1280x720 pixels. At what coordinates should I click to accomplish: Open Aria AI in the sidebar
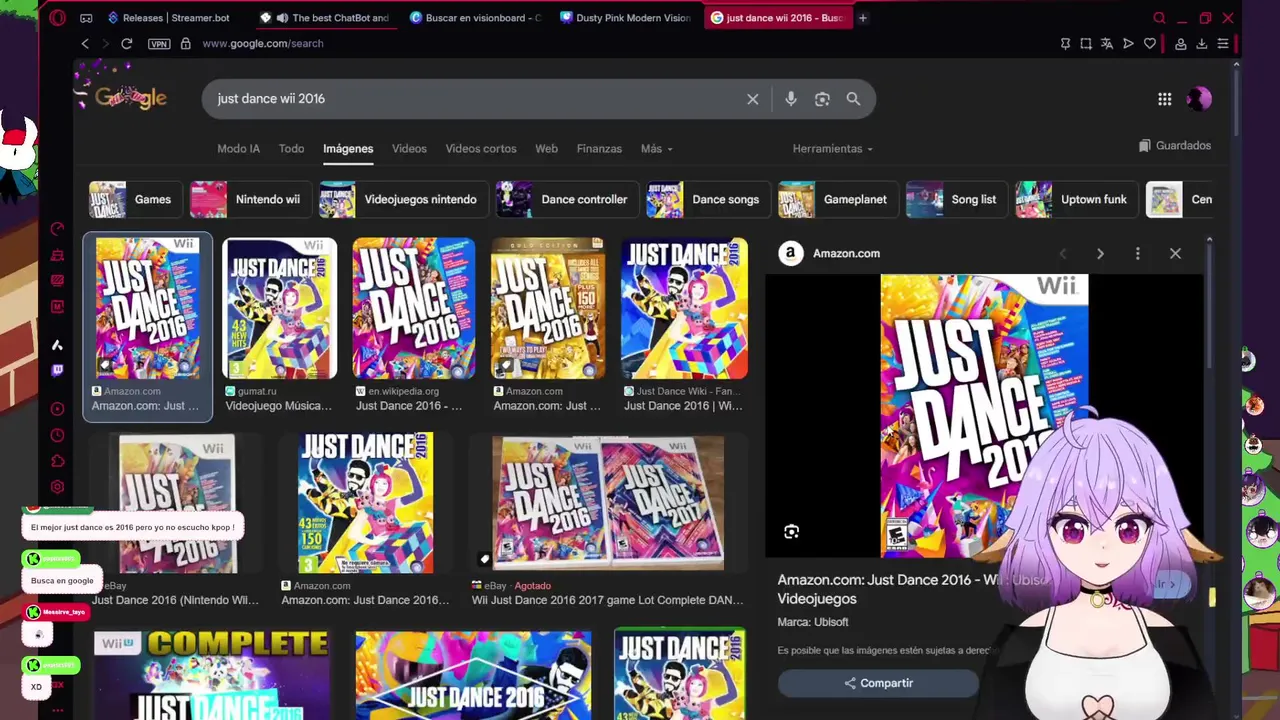tap(57, 345)
